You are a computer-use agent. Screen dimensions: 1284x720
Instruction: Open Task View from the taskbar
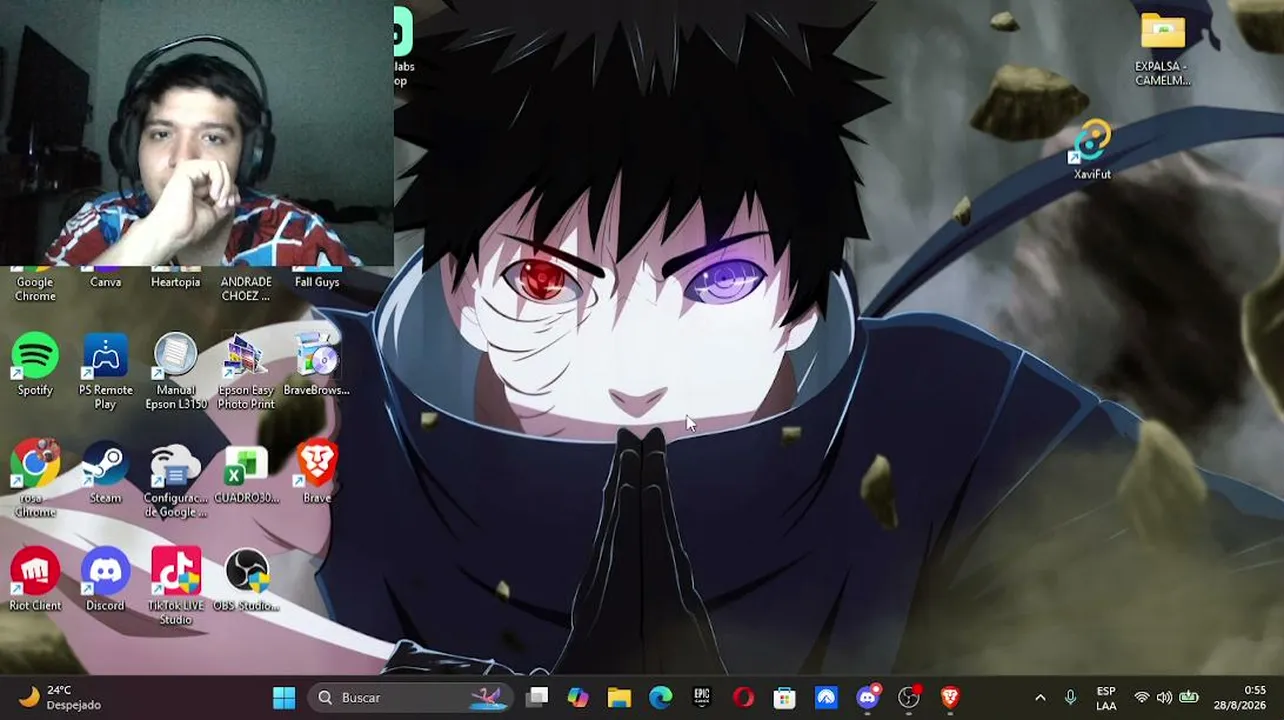coord(537,697)
